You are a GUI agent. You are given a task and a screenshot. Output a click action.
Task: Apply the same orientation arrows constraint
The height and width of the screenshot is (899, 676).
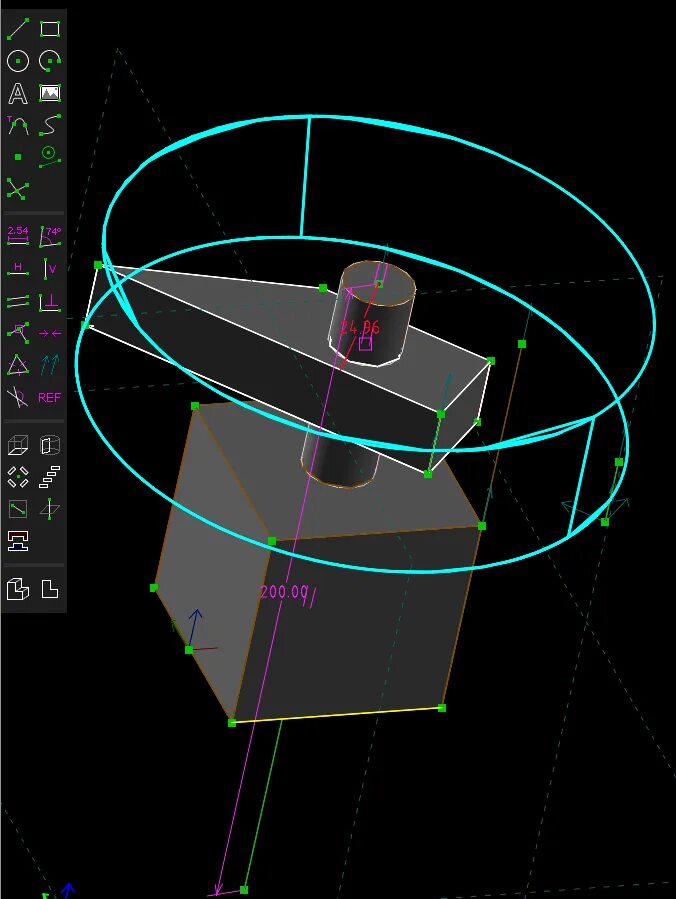pos(50,365)
